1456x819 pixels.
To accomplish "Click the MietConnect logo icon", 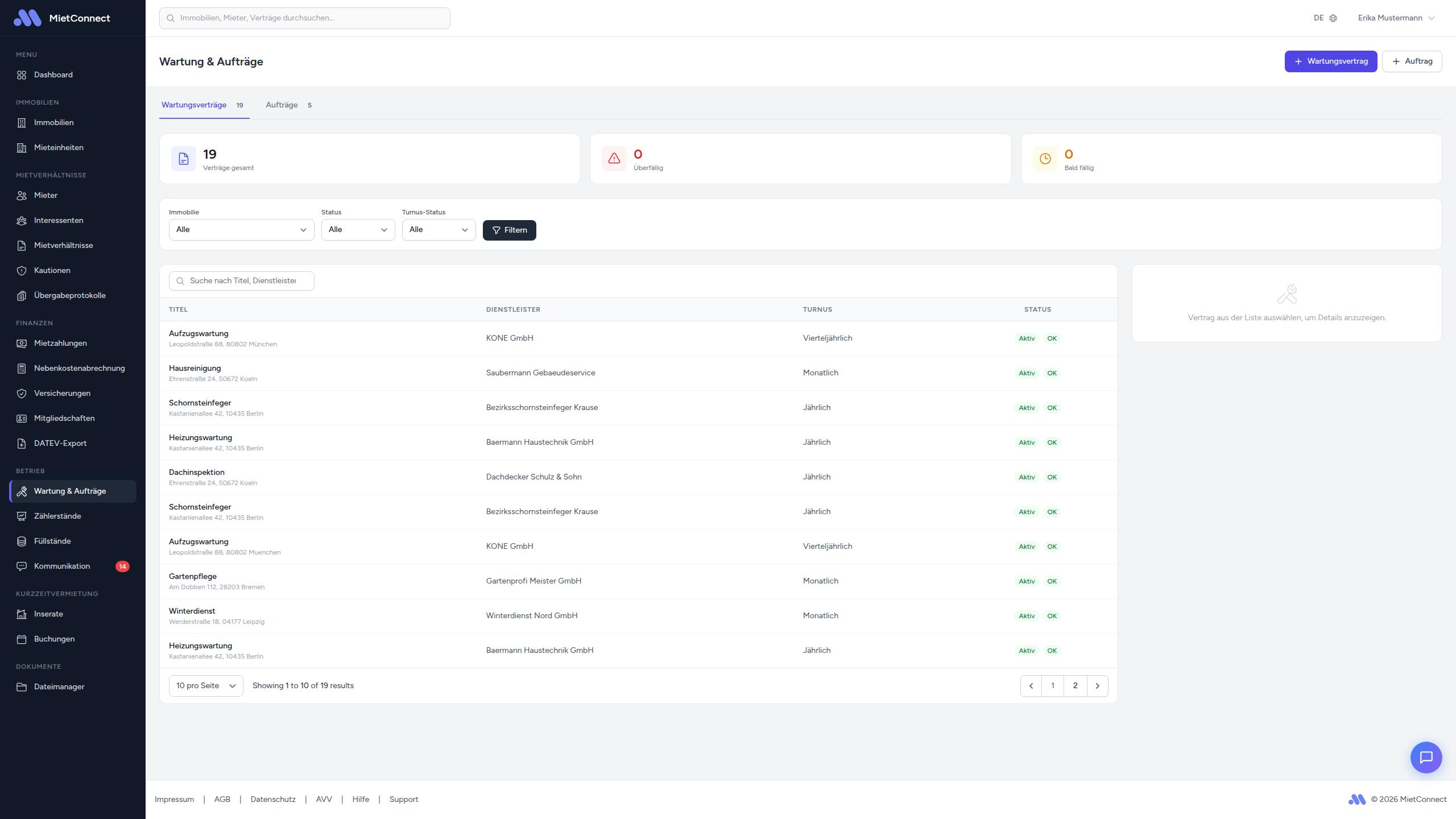I will click(27, 18).
